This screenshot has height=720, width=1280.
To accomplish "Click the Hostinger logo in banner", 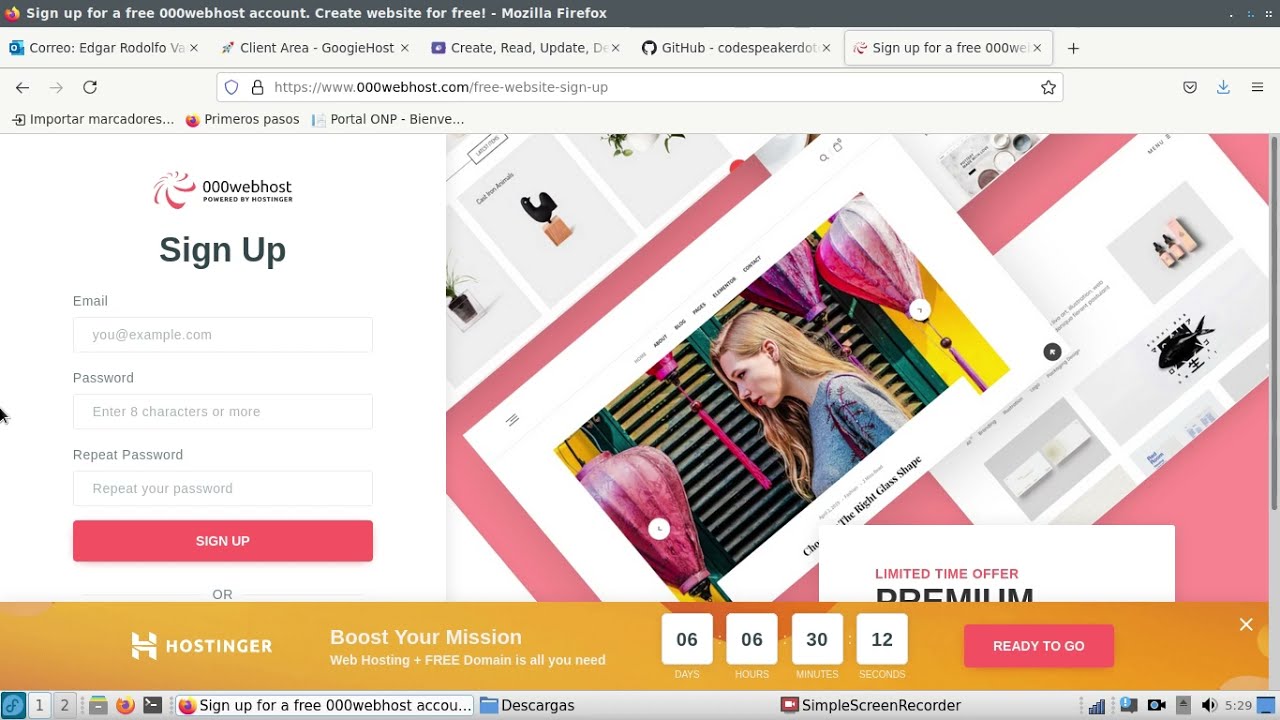I will 202,646.
